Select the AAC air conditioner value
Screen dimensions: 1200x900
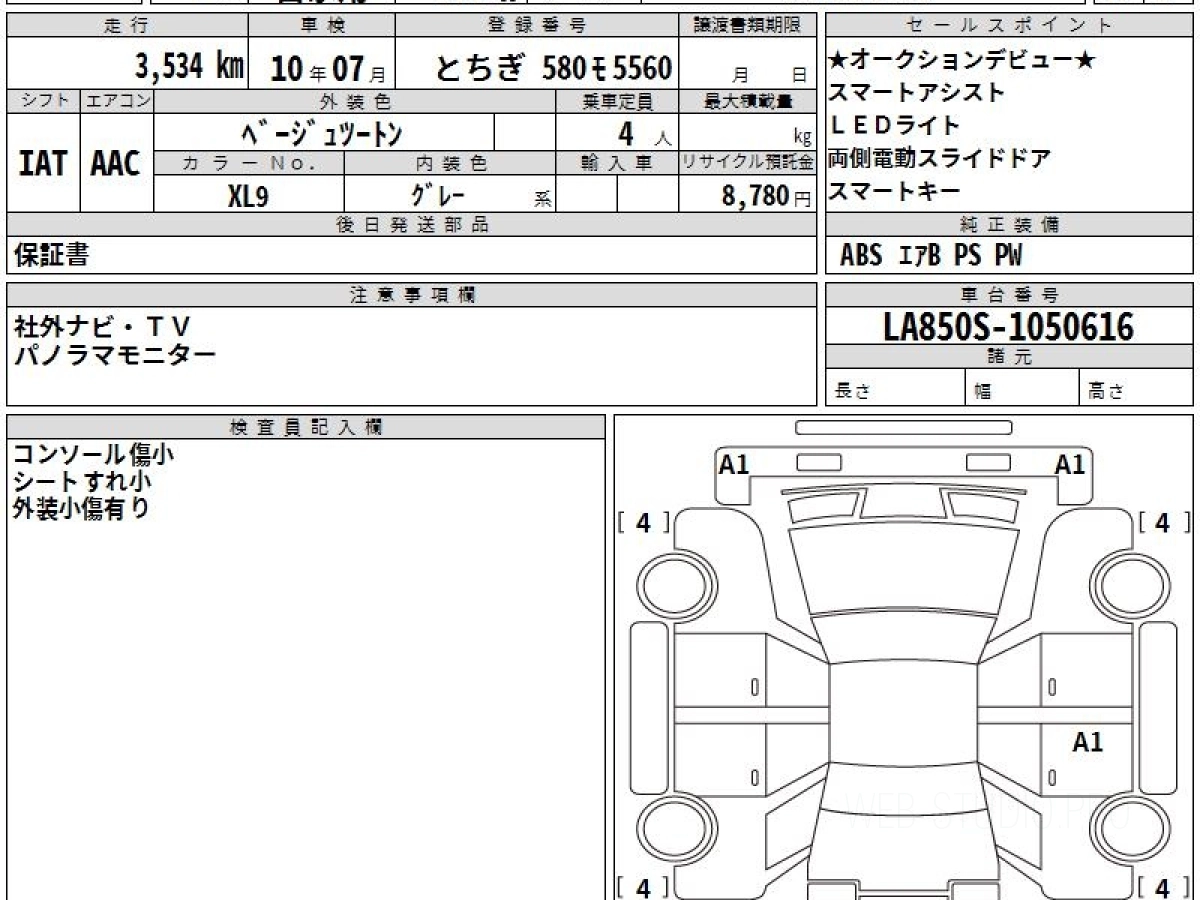[x=116, y=163]
